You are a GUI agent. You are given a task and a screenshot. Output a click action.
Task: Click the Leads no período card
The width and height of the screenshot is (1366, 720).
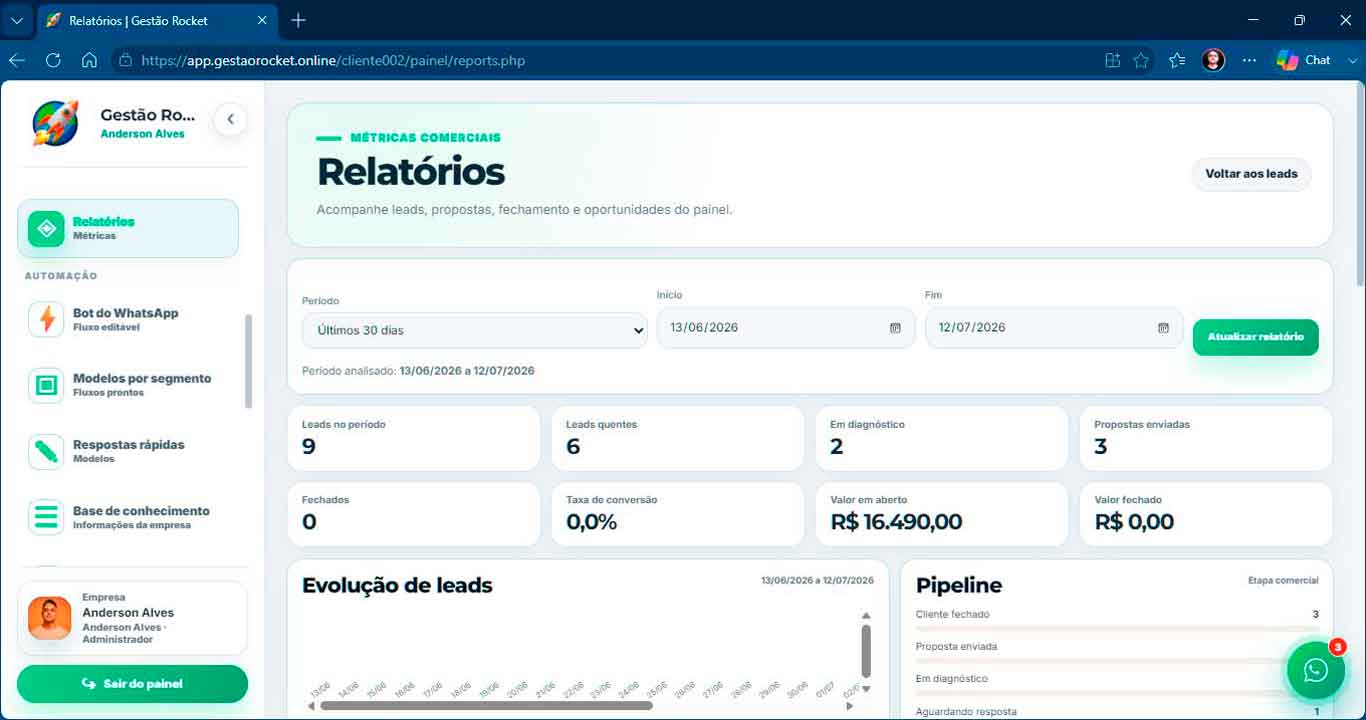pyautogui.click(x=414, y=438)
